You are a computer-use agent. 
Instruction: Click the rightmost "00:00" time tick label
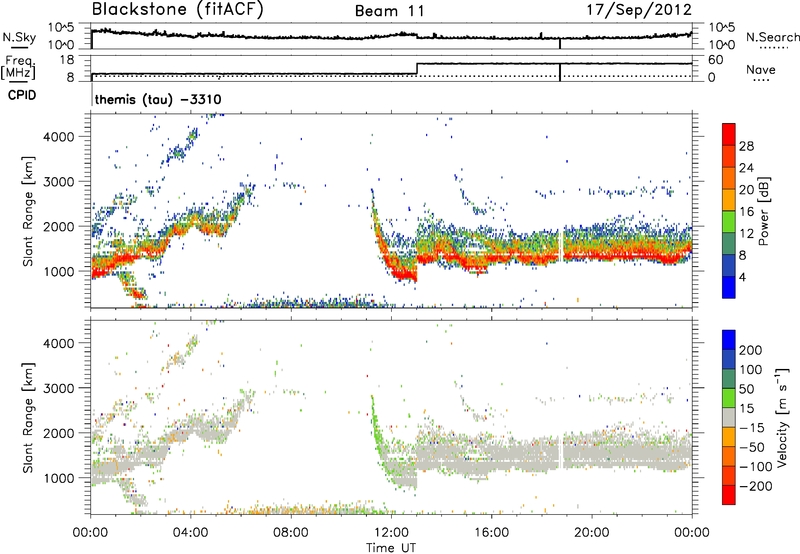692,533
